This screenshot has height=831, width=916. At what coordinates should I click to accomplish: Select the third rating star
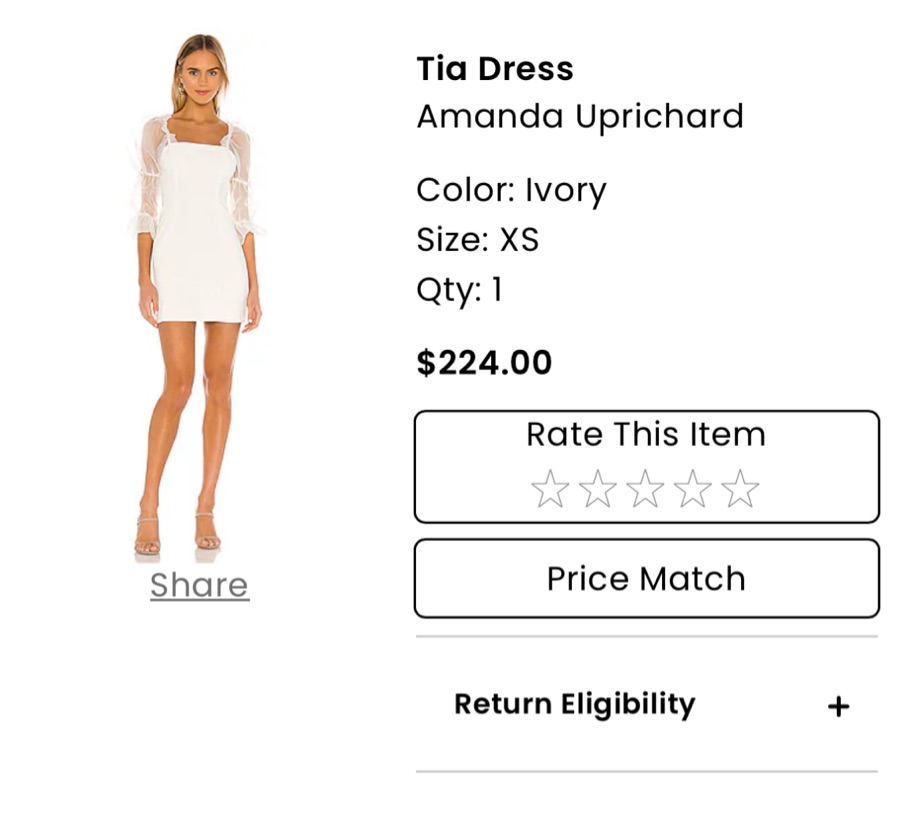click(645, 490)
